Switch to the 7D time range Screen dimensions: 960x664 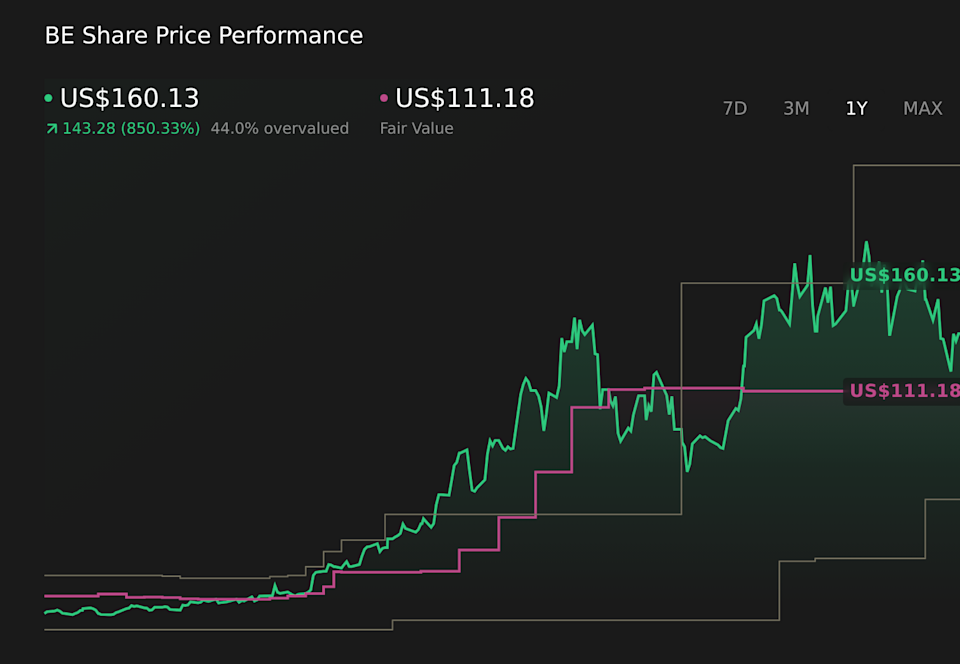pos(734,109)
